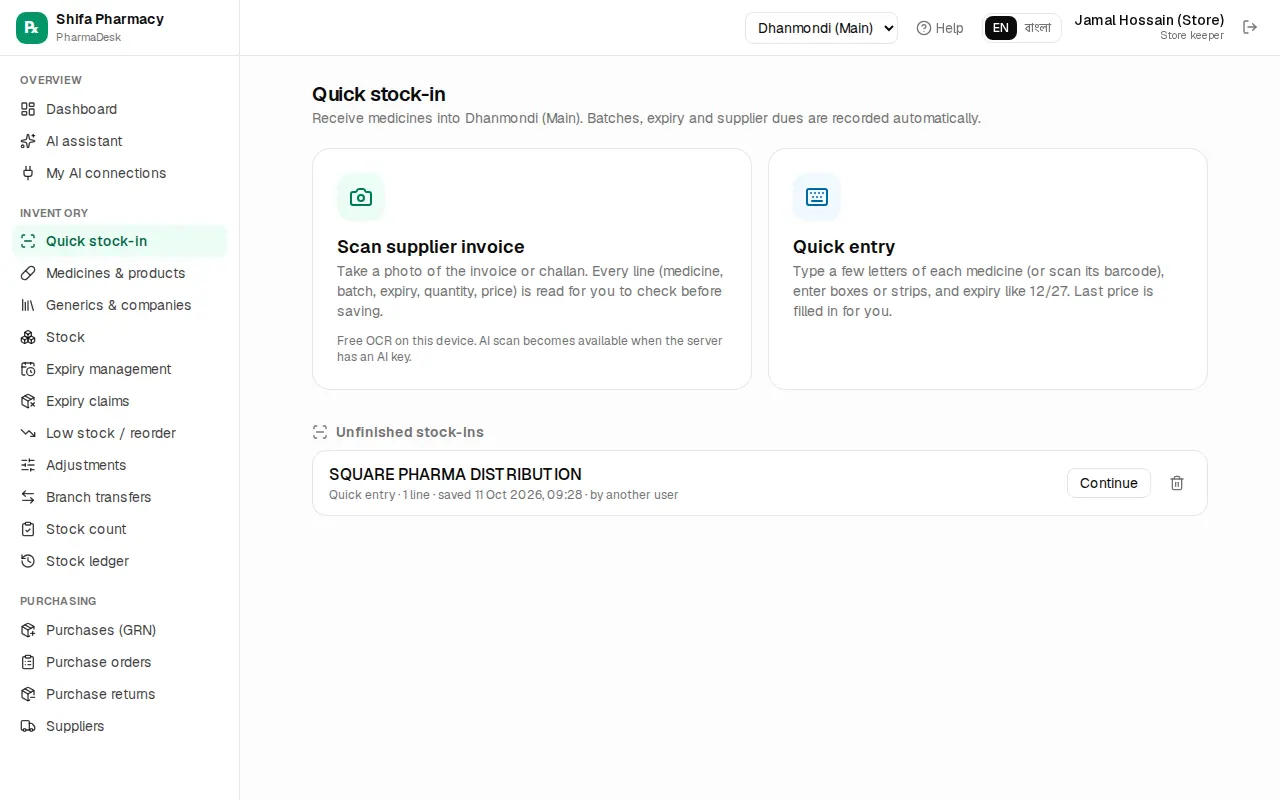The height and width of the screenshot is (800, 1280).
Task: Click the Quick stock-in page heading
Action: (x=379, y=94)
